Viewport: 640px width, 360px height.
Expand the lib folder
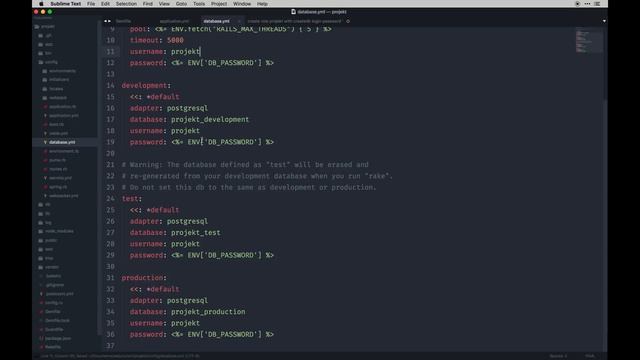(44, 213)
